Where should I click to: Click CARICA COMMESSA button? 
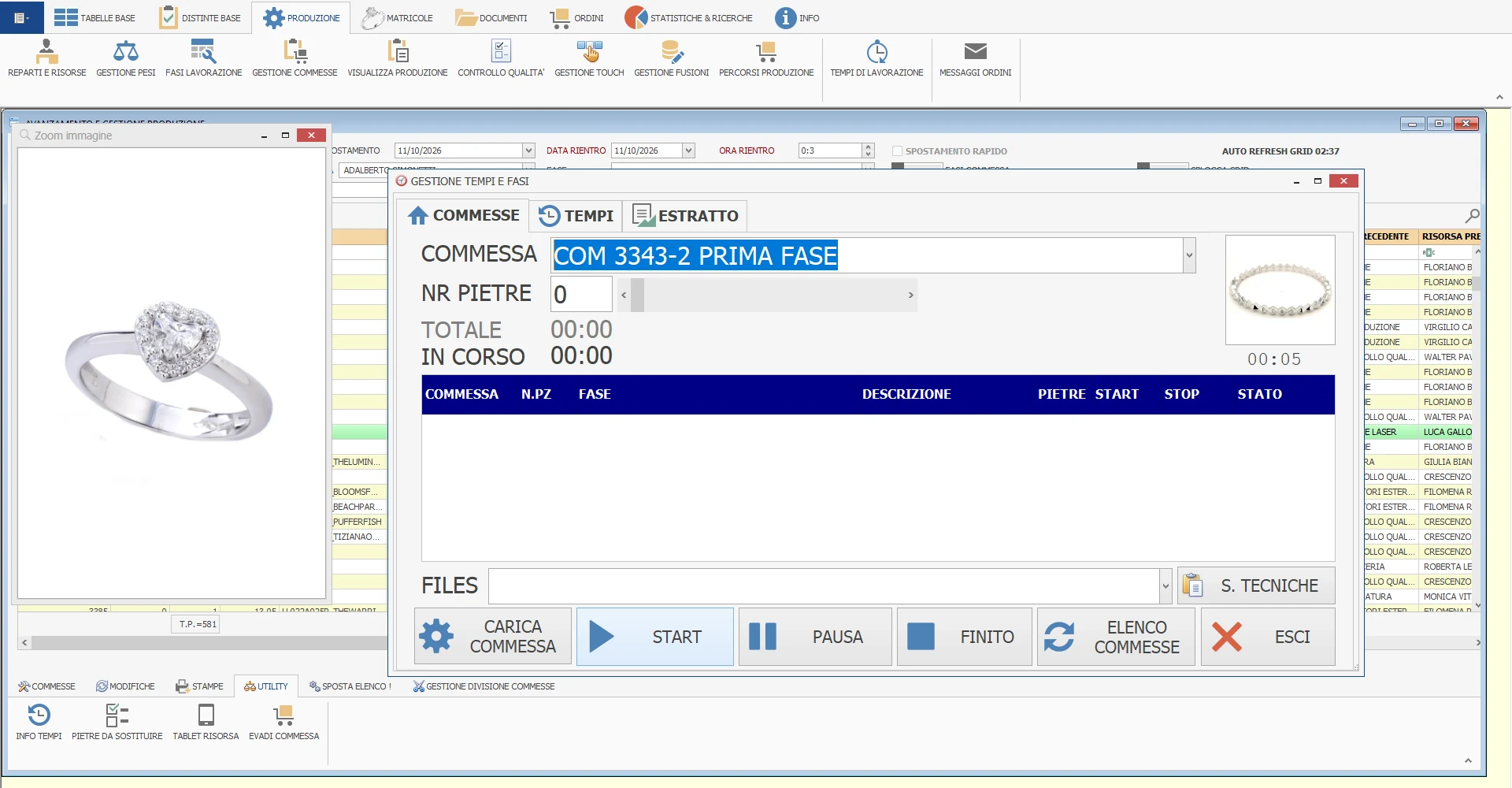493,637
